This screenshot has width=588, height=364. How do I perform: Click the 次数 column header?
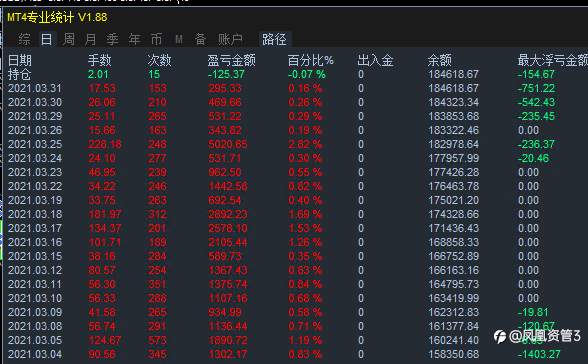(159, 60)
